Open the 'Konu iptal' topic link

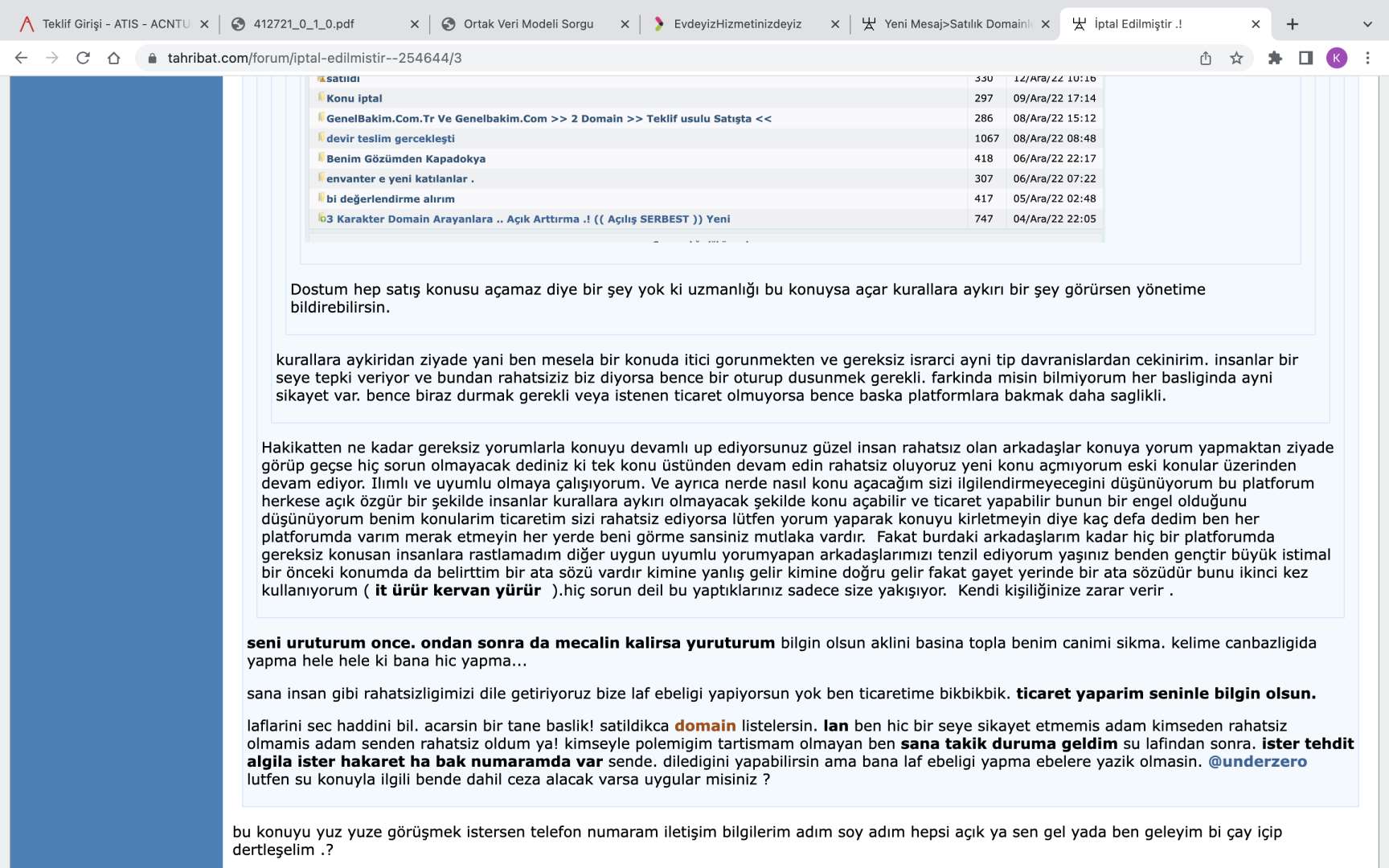354,98
